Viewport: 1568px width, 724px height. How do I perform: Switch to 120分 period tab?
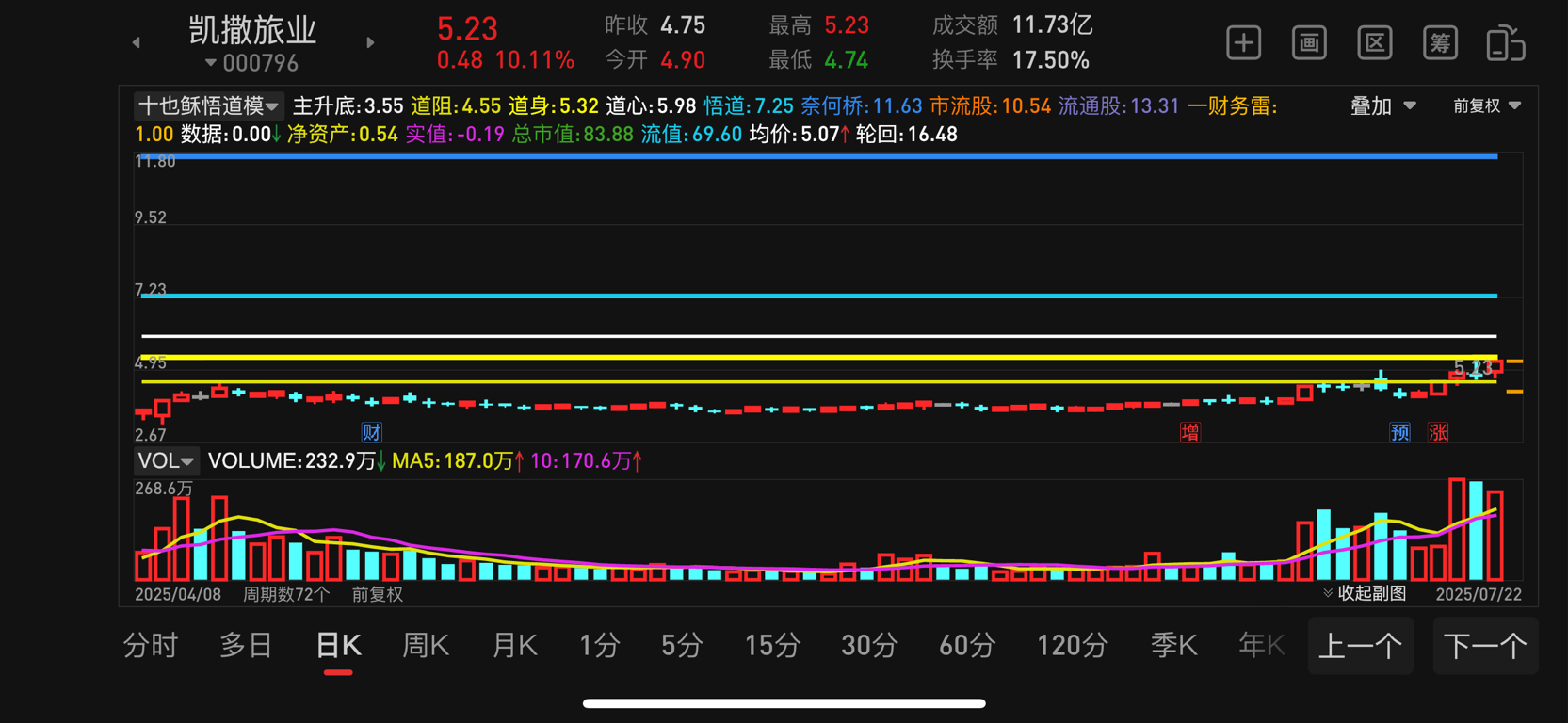1073,646
